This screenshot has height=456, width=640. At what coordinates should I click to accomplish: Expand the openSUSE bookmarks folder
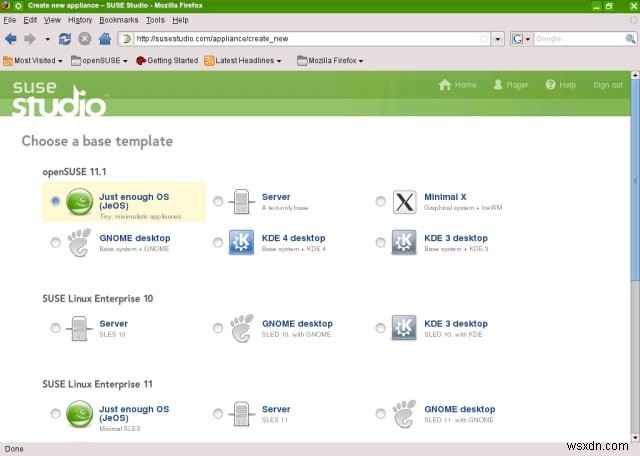point(99,60)
